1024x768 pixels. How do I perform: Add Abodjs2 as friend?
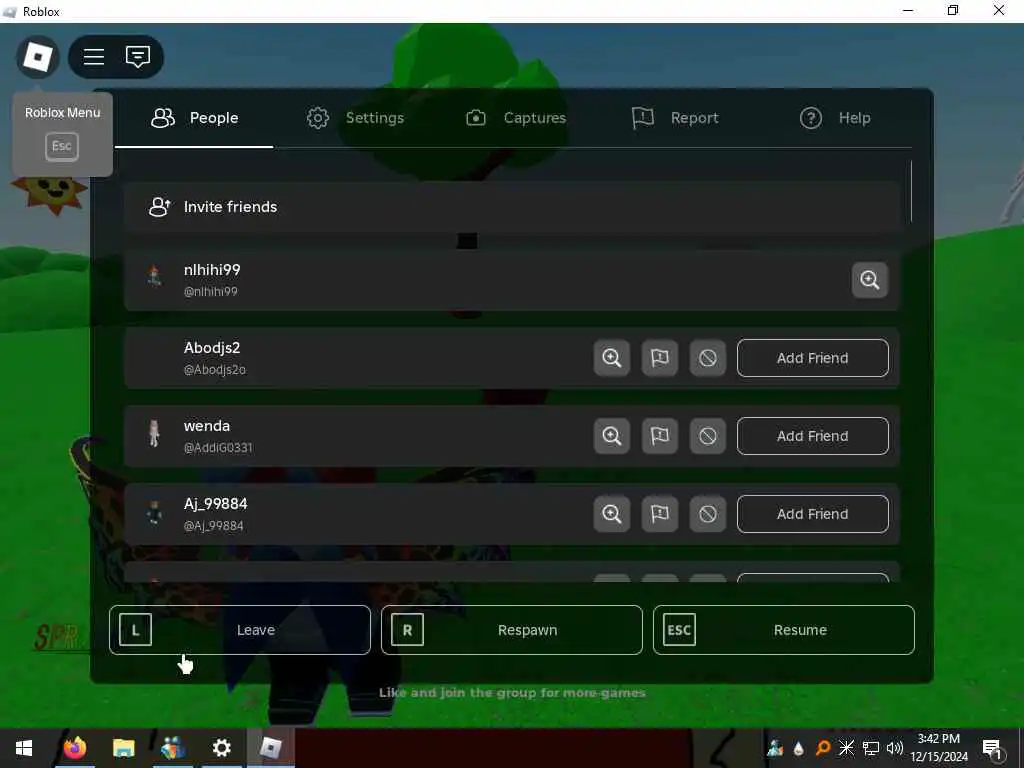812,358
